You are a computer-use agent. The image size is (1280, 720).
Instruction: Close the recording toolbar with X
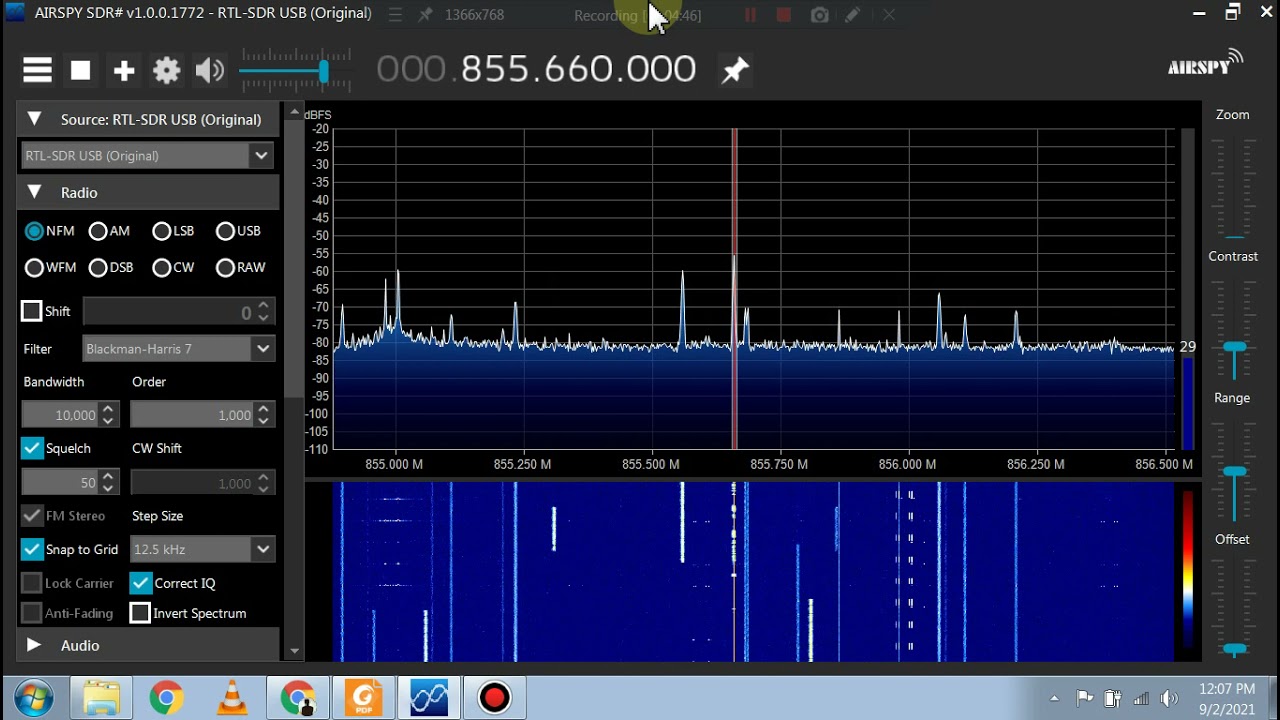[x=888, y=15]
